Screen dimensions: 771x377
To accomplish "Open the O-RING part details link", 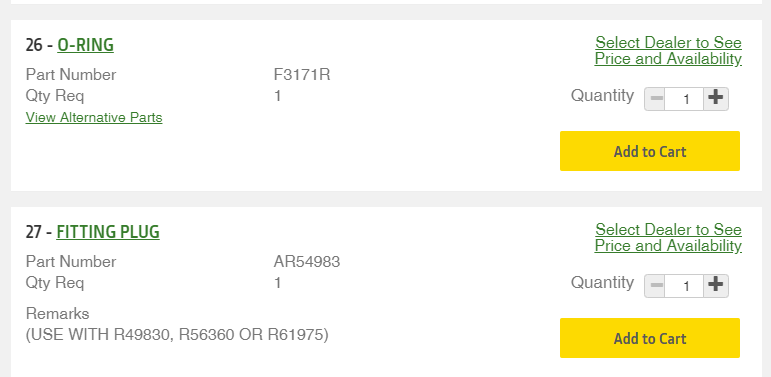I will [x=86, y=45].
